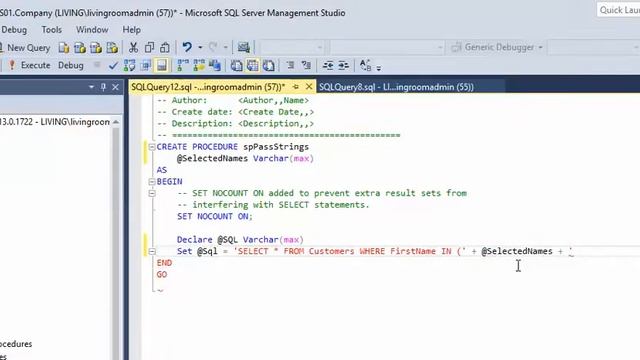640x360 pixels.
Task: Collapse the SET NOCOUNT comment block
Action: [152, 193]
